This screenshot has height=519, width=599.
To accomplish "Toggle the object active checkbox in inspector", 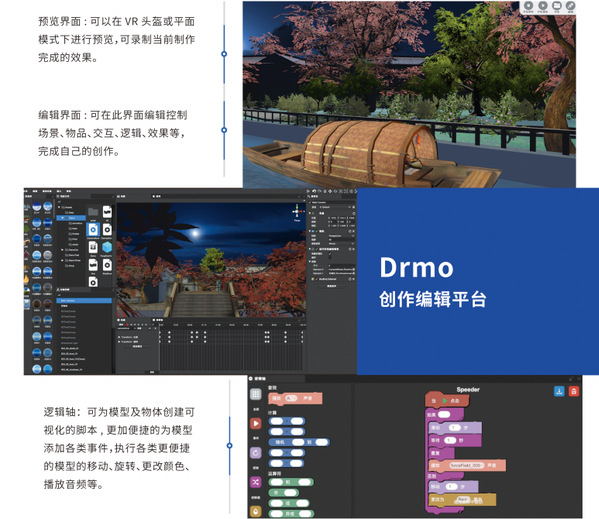I will [310, 202].
